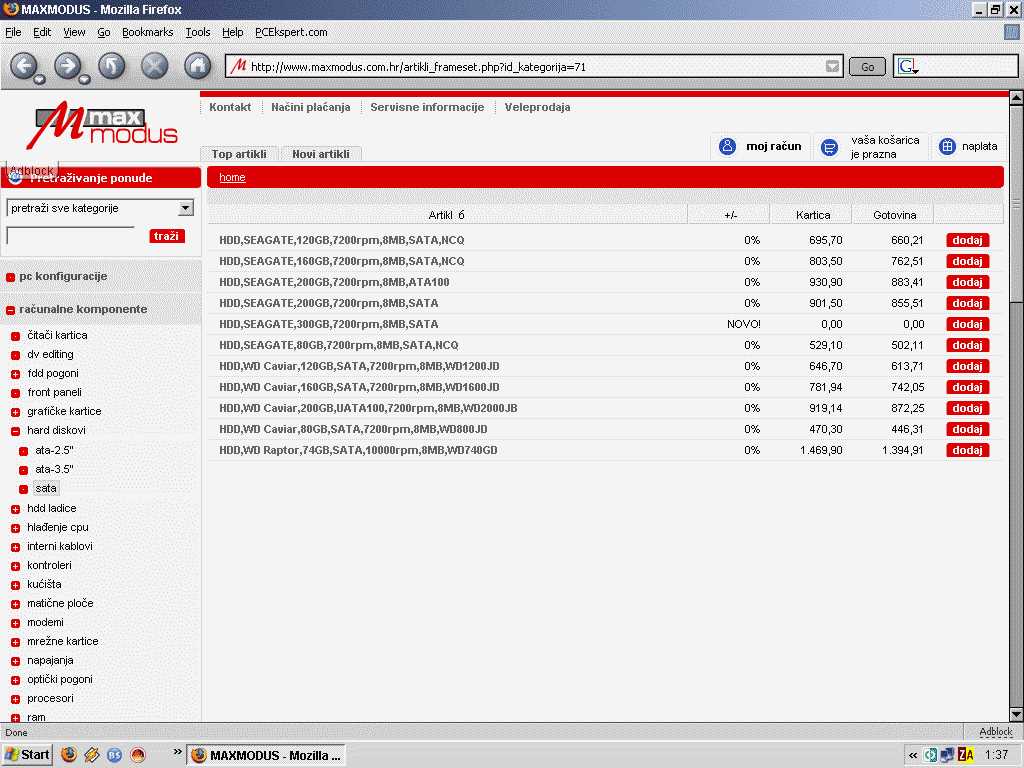Click the naplata checkout icon
Viewport: 1024px width, 768px height.
click(x=947, y=147)
